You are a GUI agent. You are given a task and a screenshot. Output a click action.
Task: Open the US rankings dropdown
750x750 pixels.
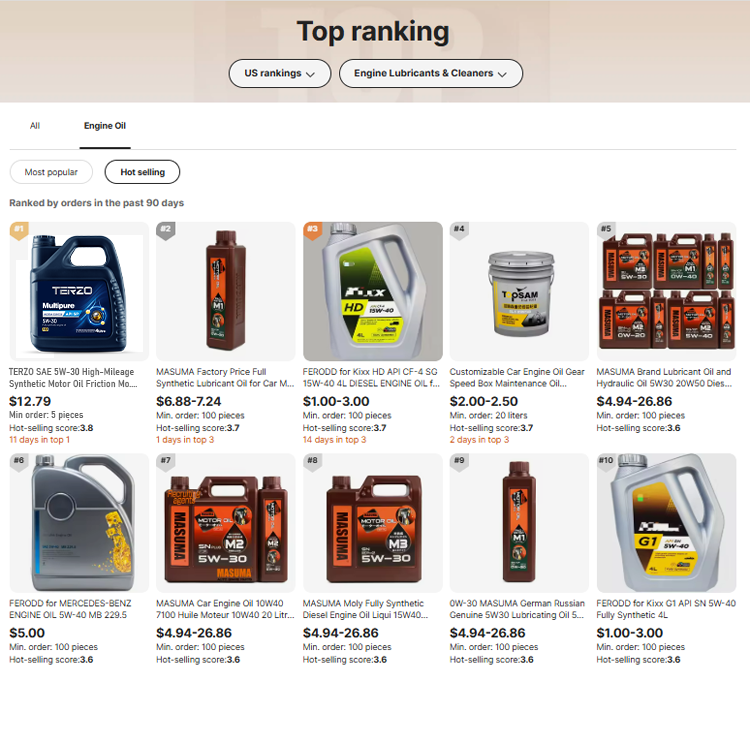(x=280, y=73)
